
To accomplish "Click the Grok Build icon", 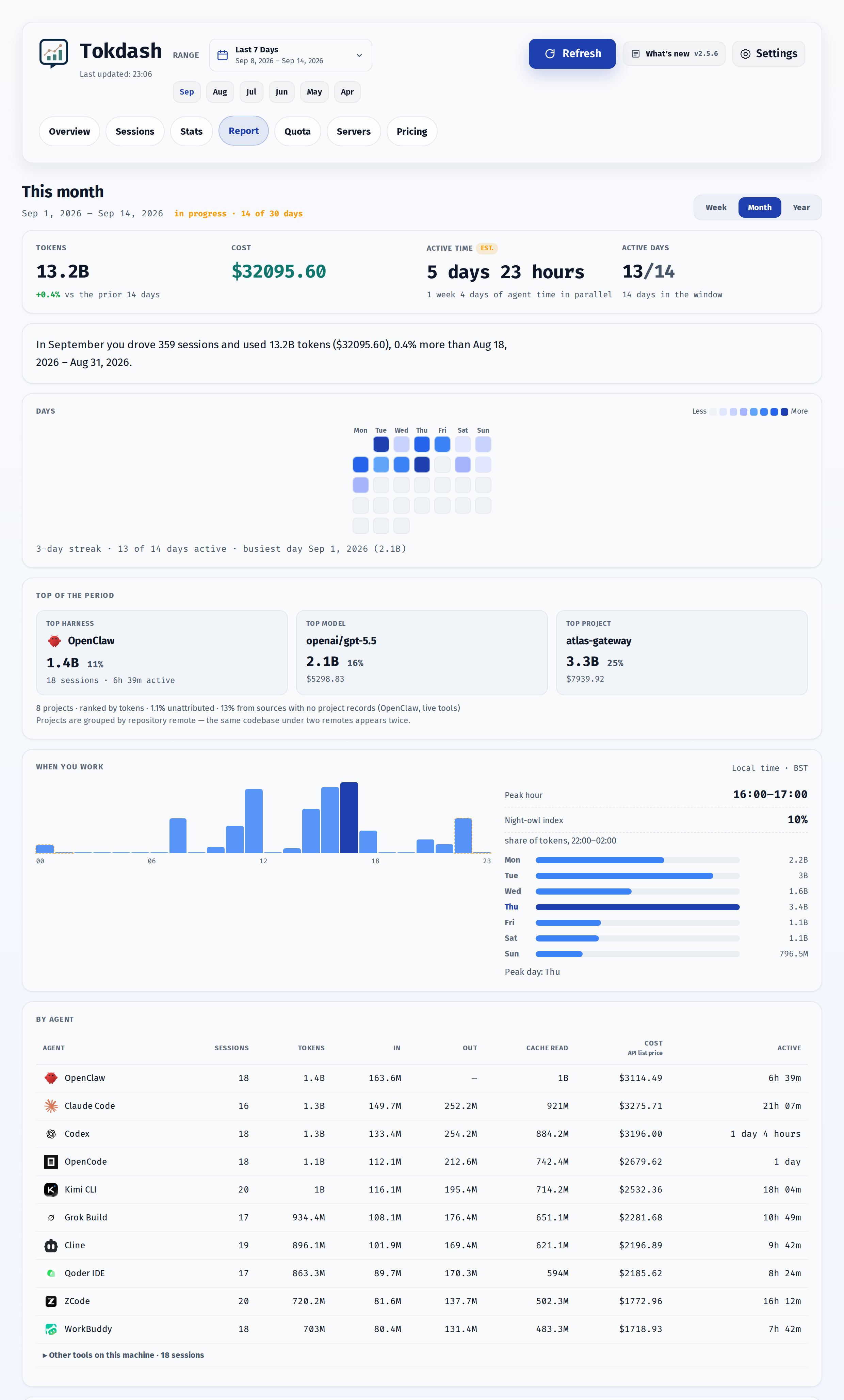I will (x=51, y=1217).
